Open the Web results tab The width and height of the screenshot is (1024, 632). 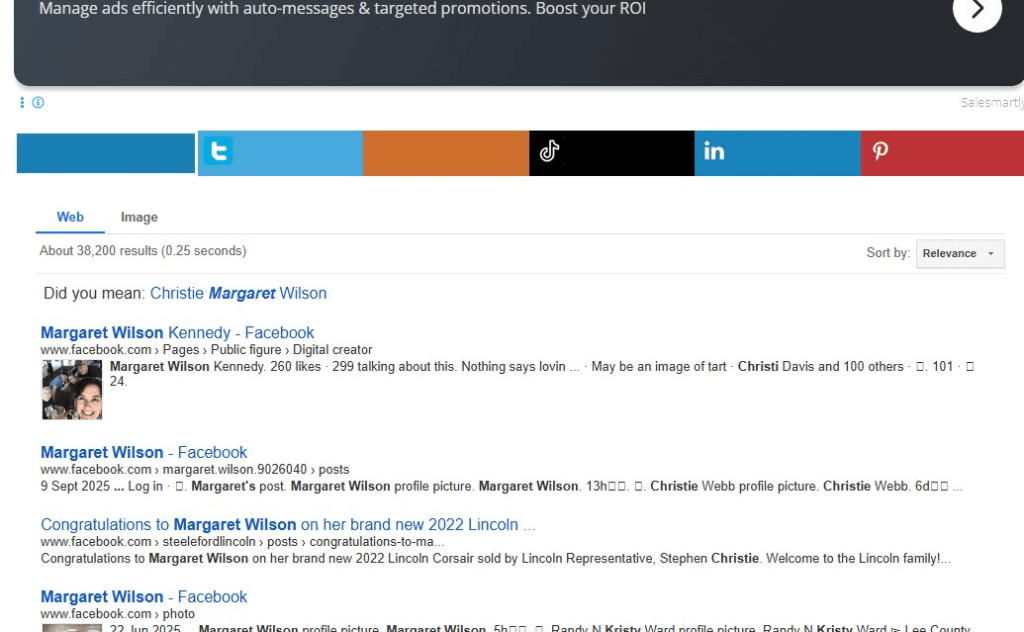tap(70, 217)
